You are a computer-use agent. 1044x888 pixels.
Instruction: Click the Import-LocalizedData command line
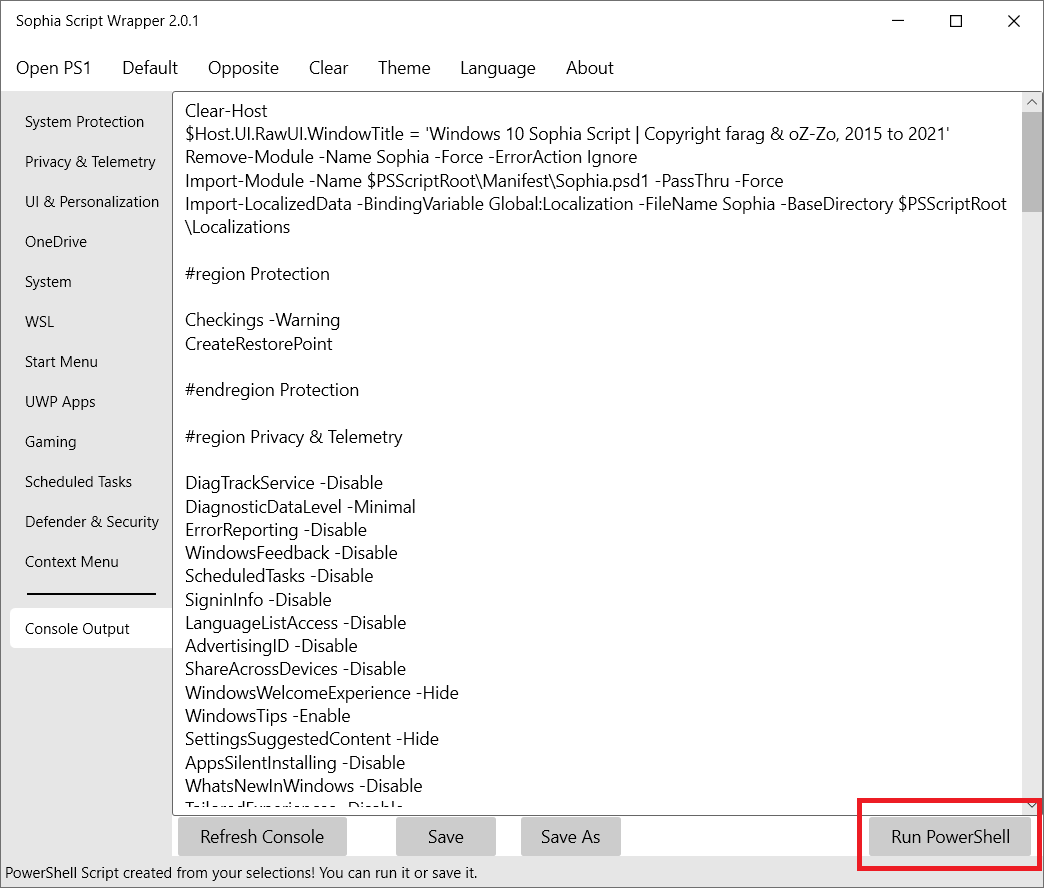pyautogui.click(x=596, y=216)
